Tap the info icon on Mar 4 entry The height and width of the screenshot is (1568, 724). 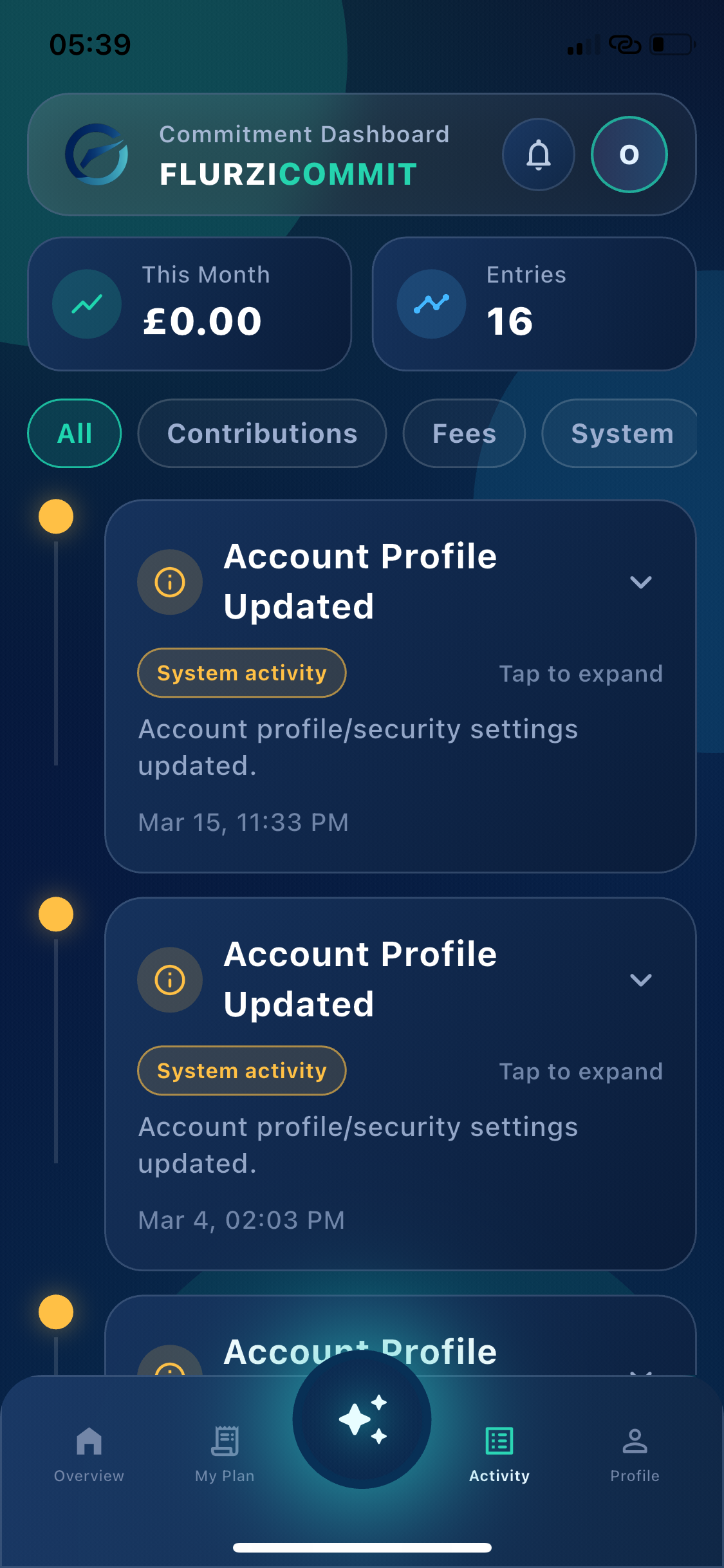point(170,980)
